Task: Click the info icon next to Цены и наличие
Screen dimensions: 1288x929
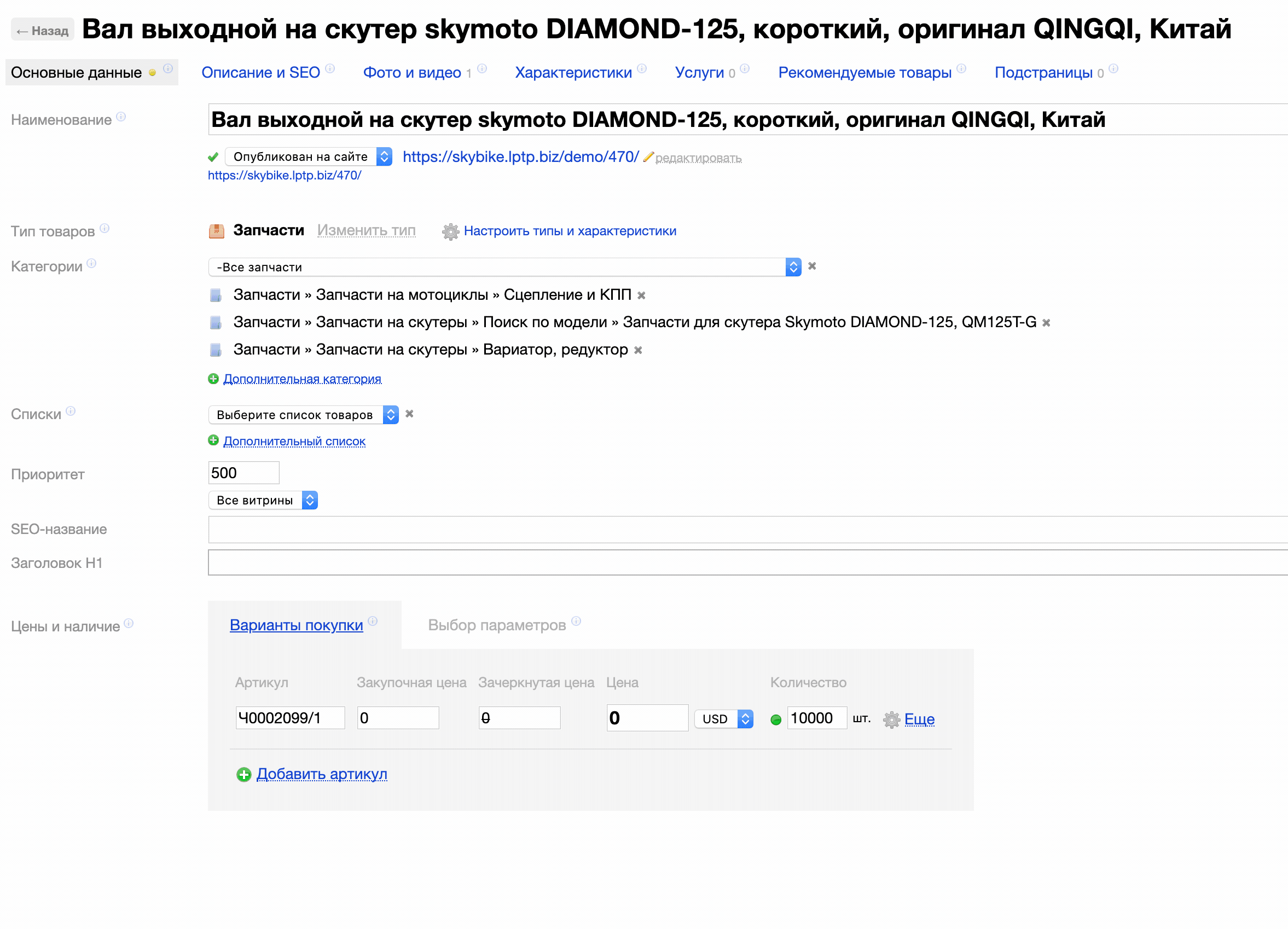Action: point(129,623)
